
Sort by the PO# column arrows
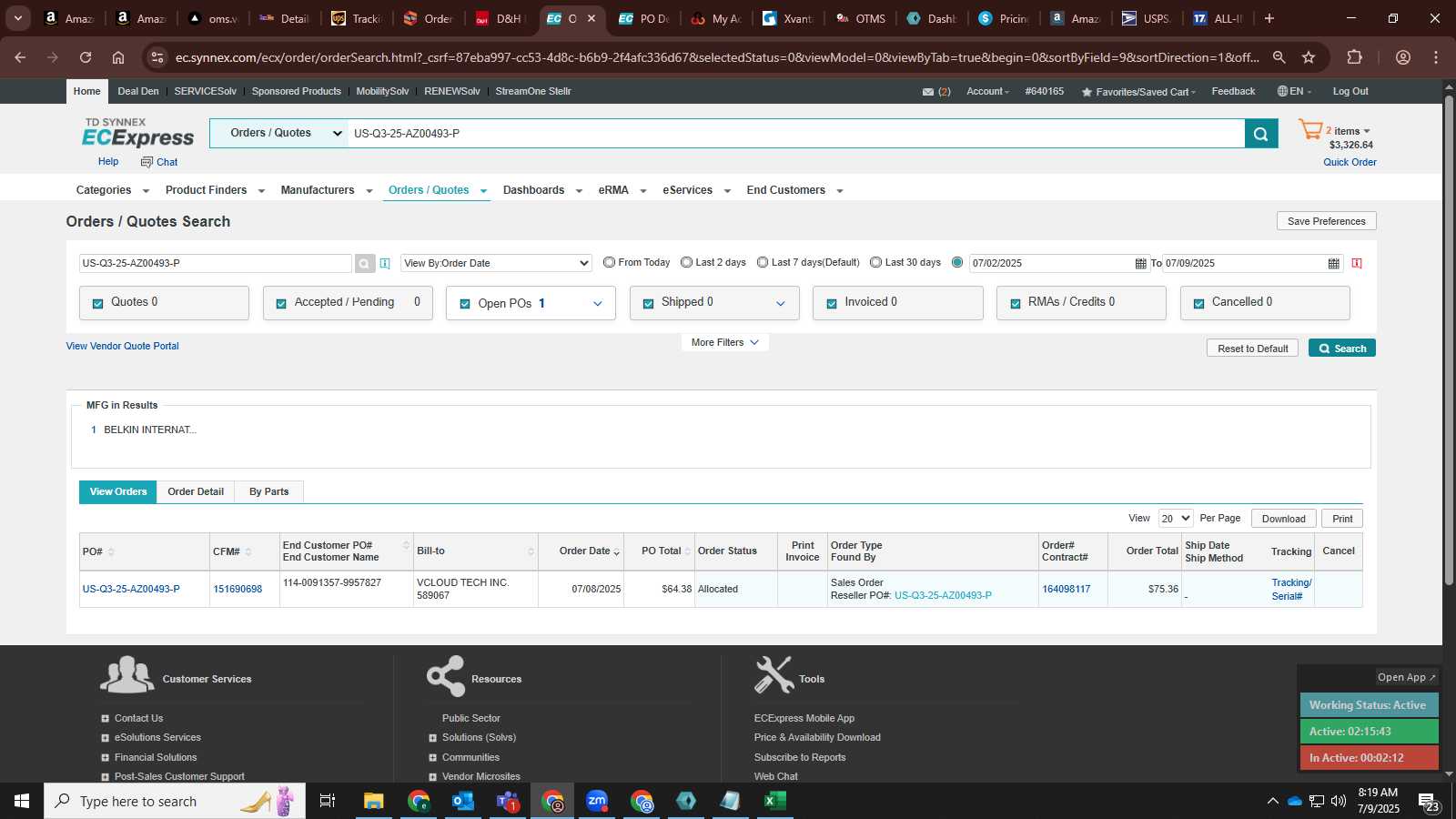[111, 552]
